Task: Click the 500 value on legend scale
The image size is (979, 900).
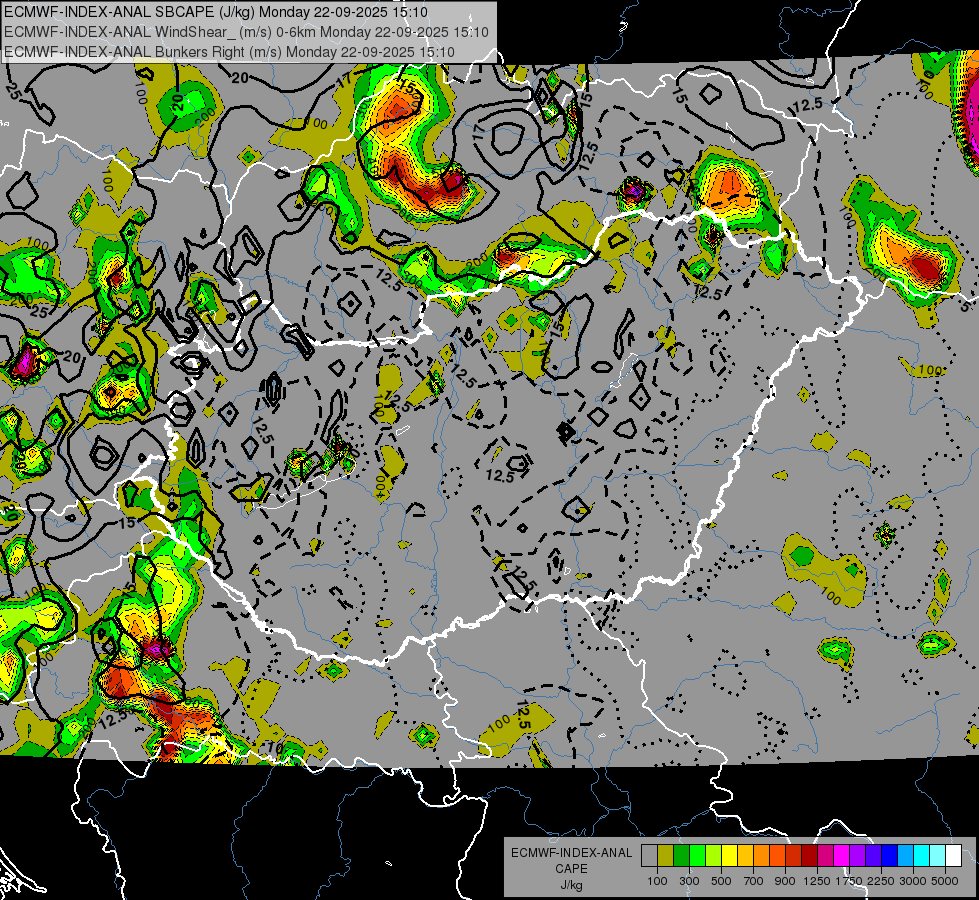Action: [721, 881]
